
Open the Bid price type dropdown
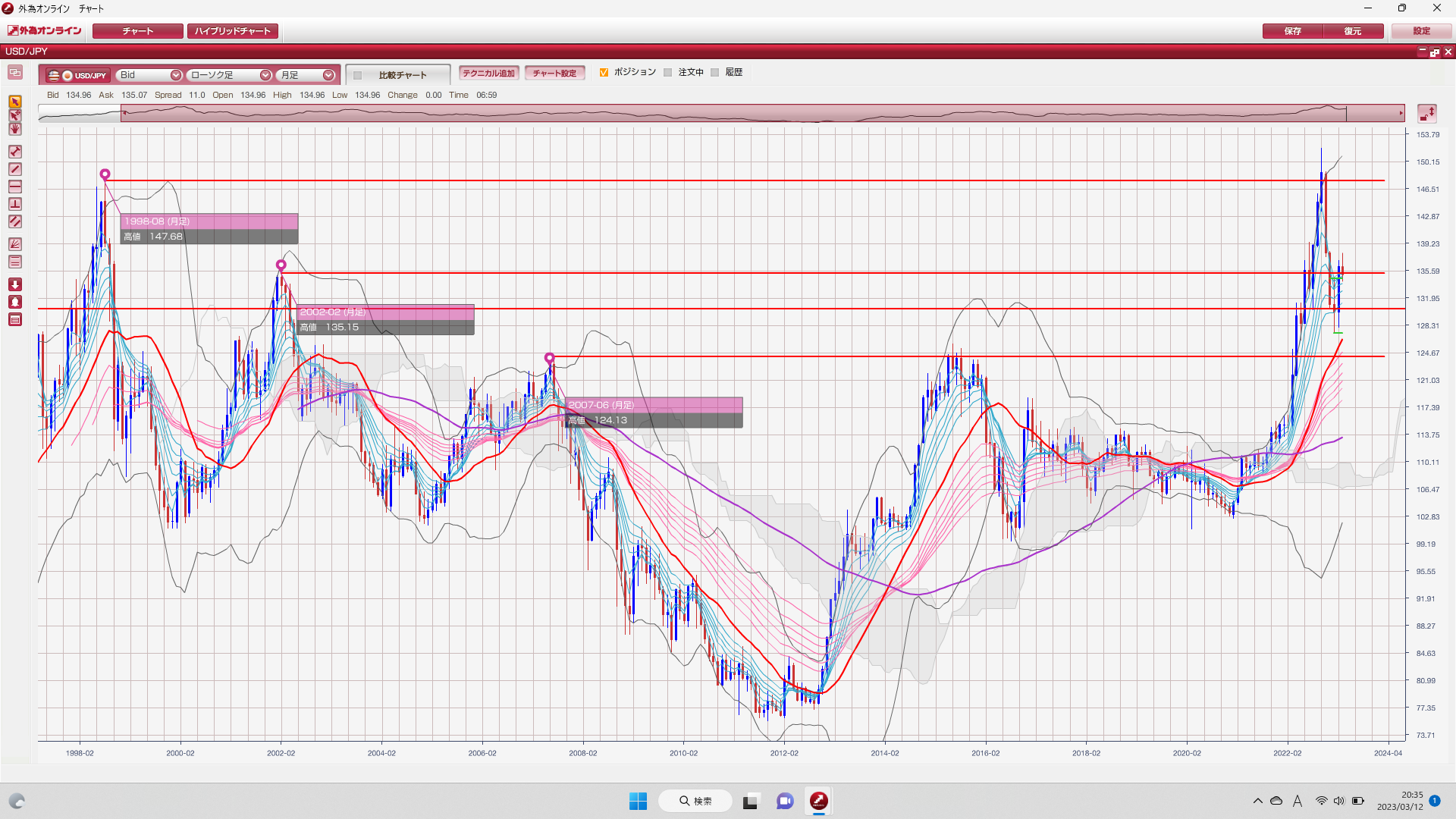tap(149, 75)
